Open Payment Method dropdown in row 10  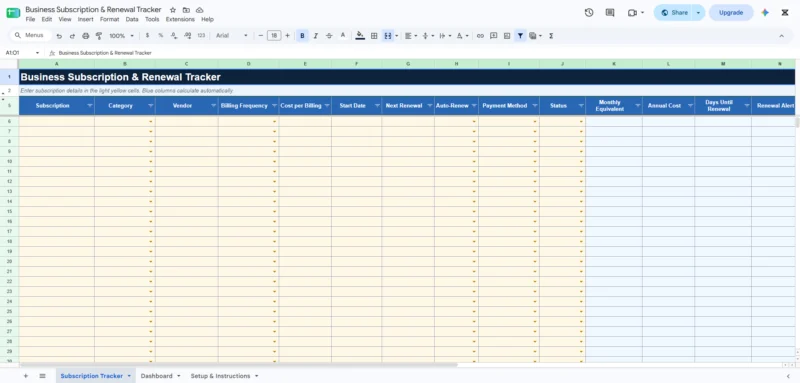point(535,161)
